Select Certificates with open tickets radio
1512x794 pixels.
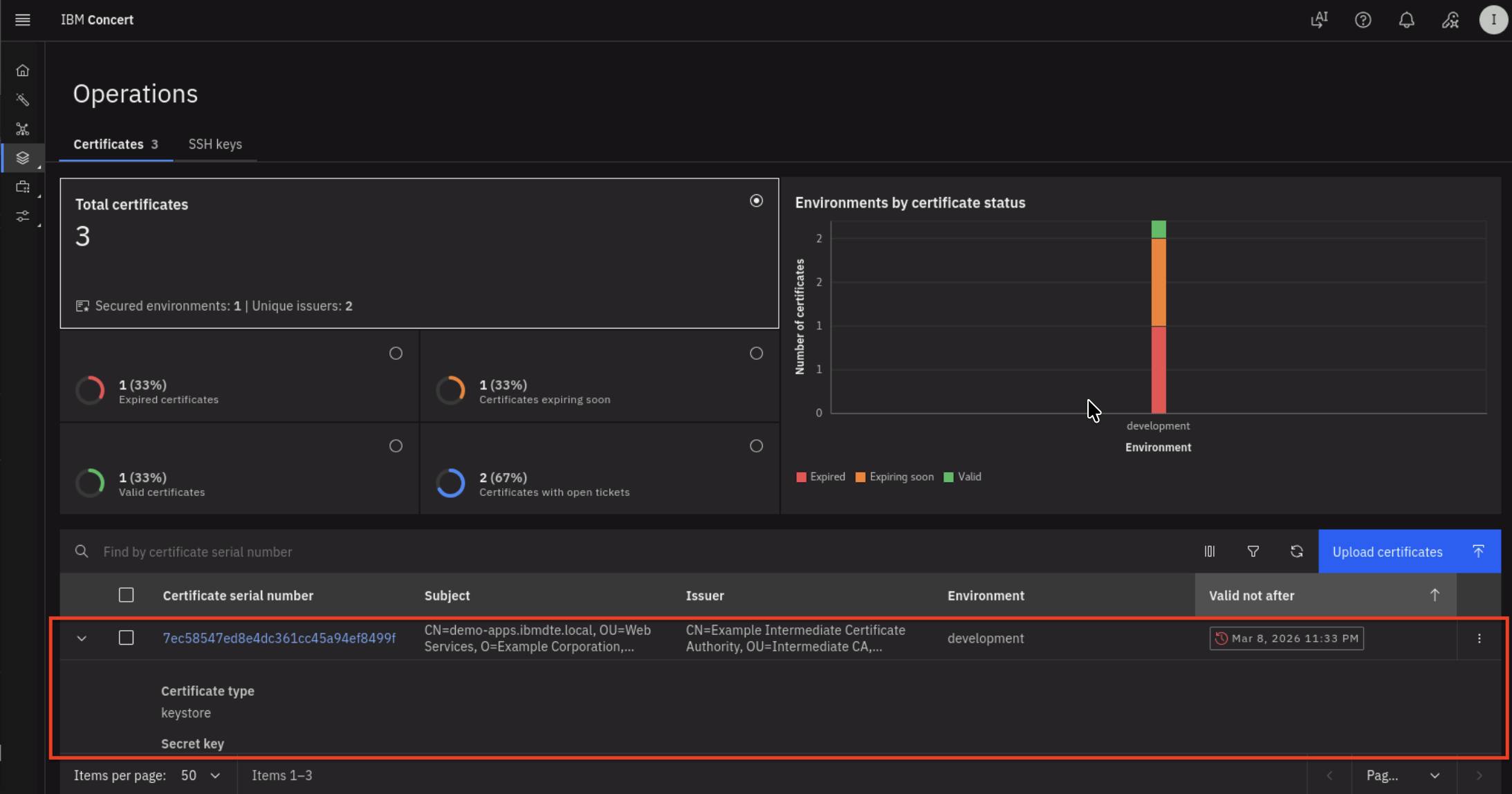(756, 446)
